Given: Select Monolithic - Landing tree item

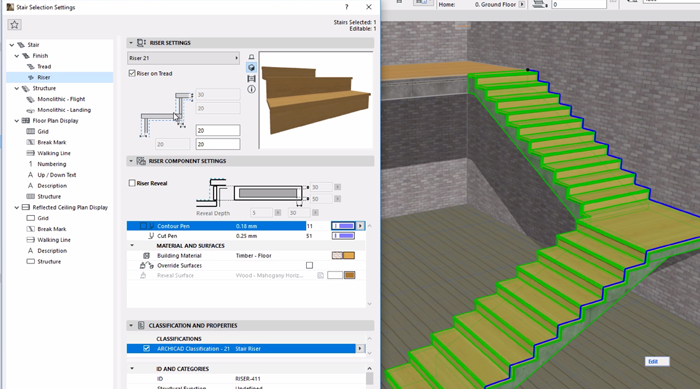Looking at the screenshot, I should 64,110.
